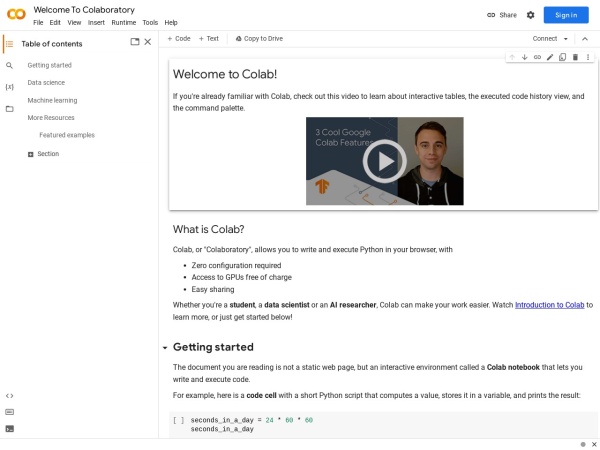The width and height of the screenshot is (600, 450).
Task: Add a Text cell
Action: [209, 39]
